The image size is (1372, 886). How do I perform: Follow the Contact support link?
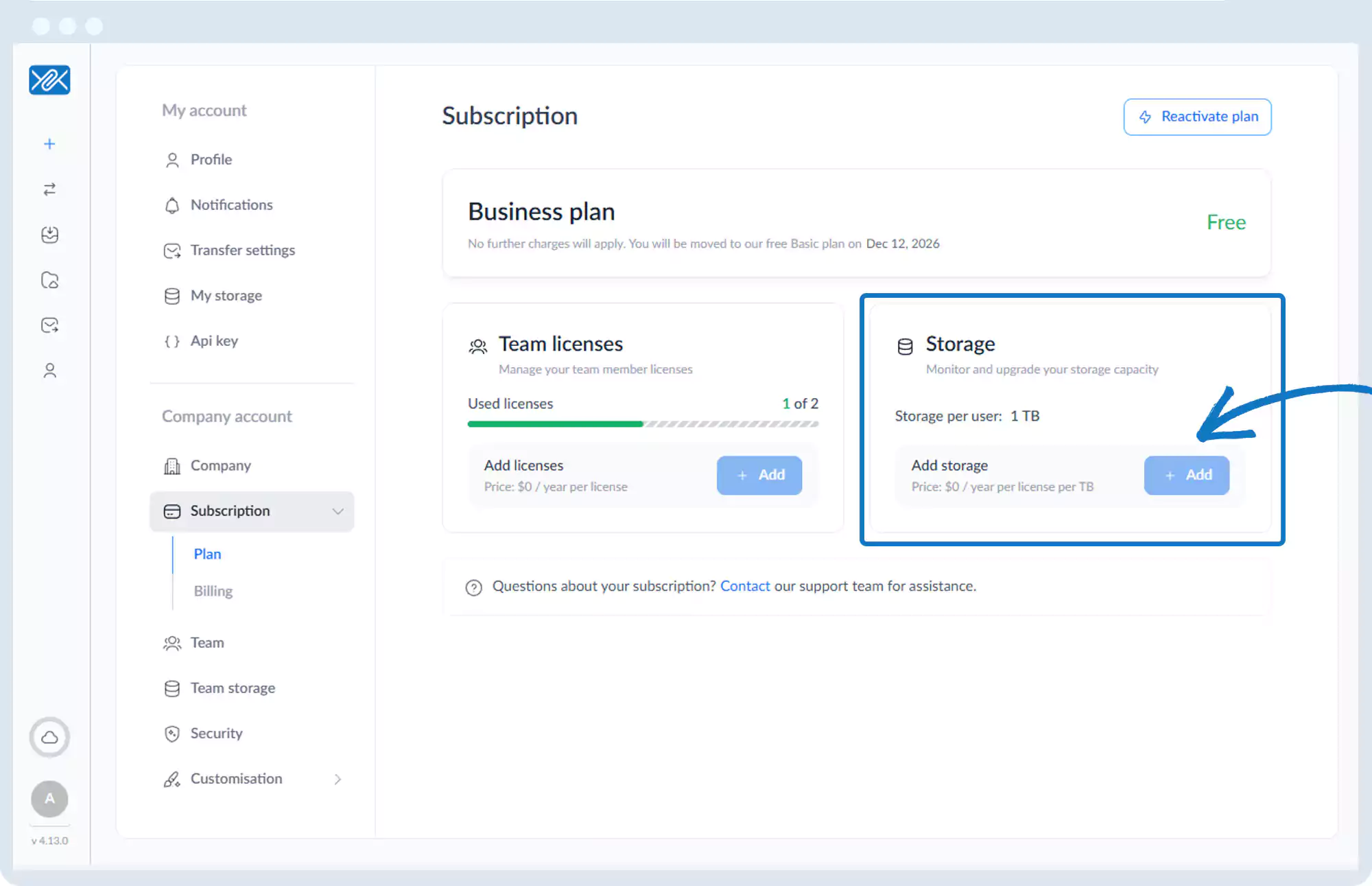tap(744, 586)
